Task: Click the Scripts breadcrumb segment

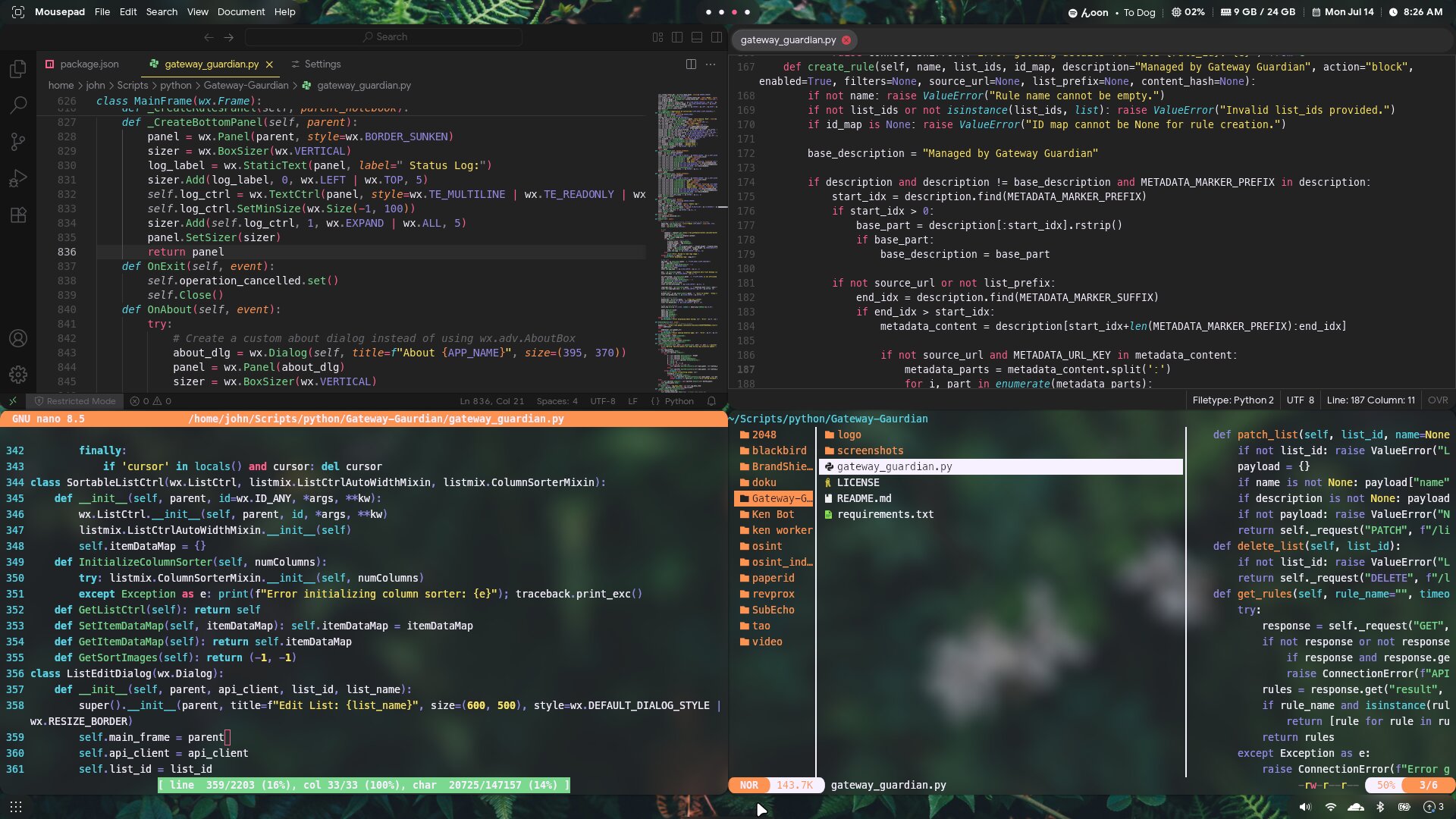Action: tap(132, 86)
